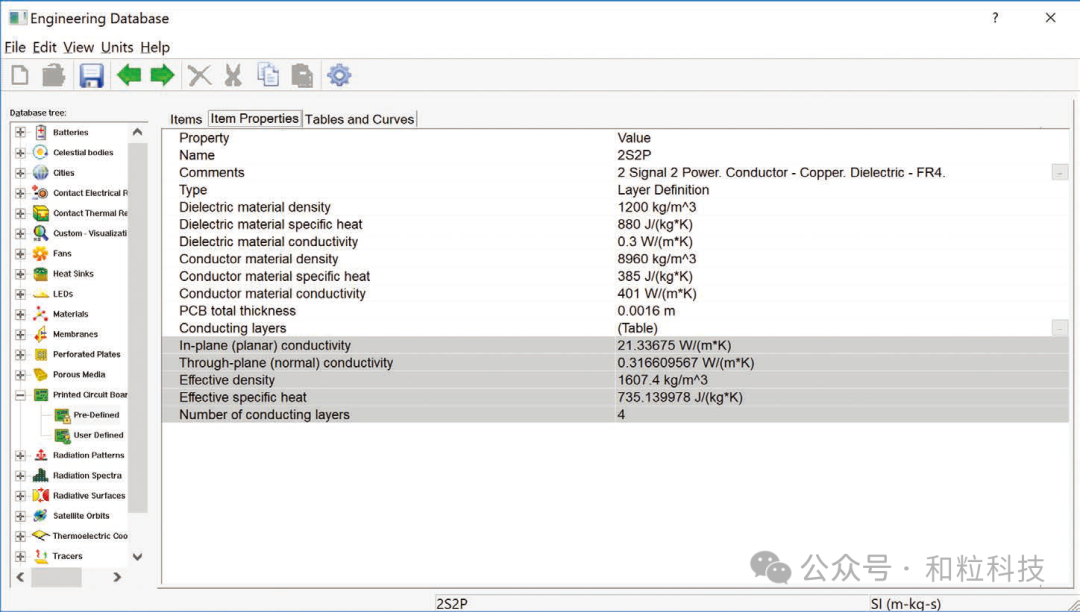Click the Cities globe icon
The height and width of the screenshot is (612, 1080).
click(41, 173)
